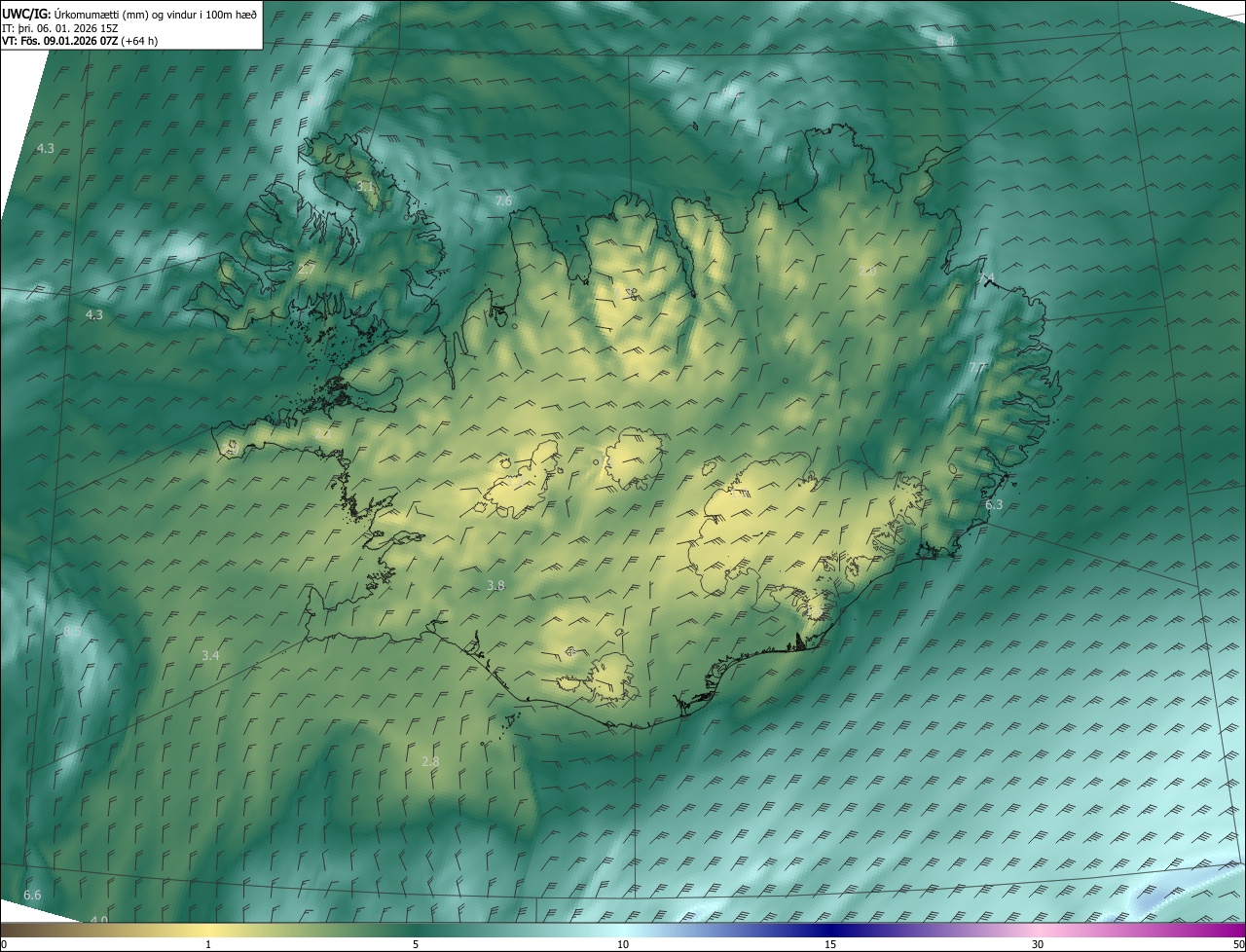Click the map value label 7.4
This screenshot has width=1246, height=952.
pos(986,278)
